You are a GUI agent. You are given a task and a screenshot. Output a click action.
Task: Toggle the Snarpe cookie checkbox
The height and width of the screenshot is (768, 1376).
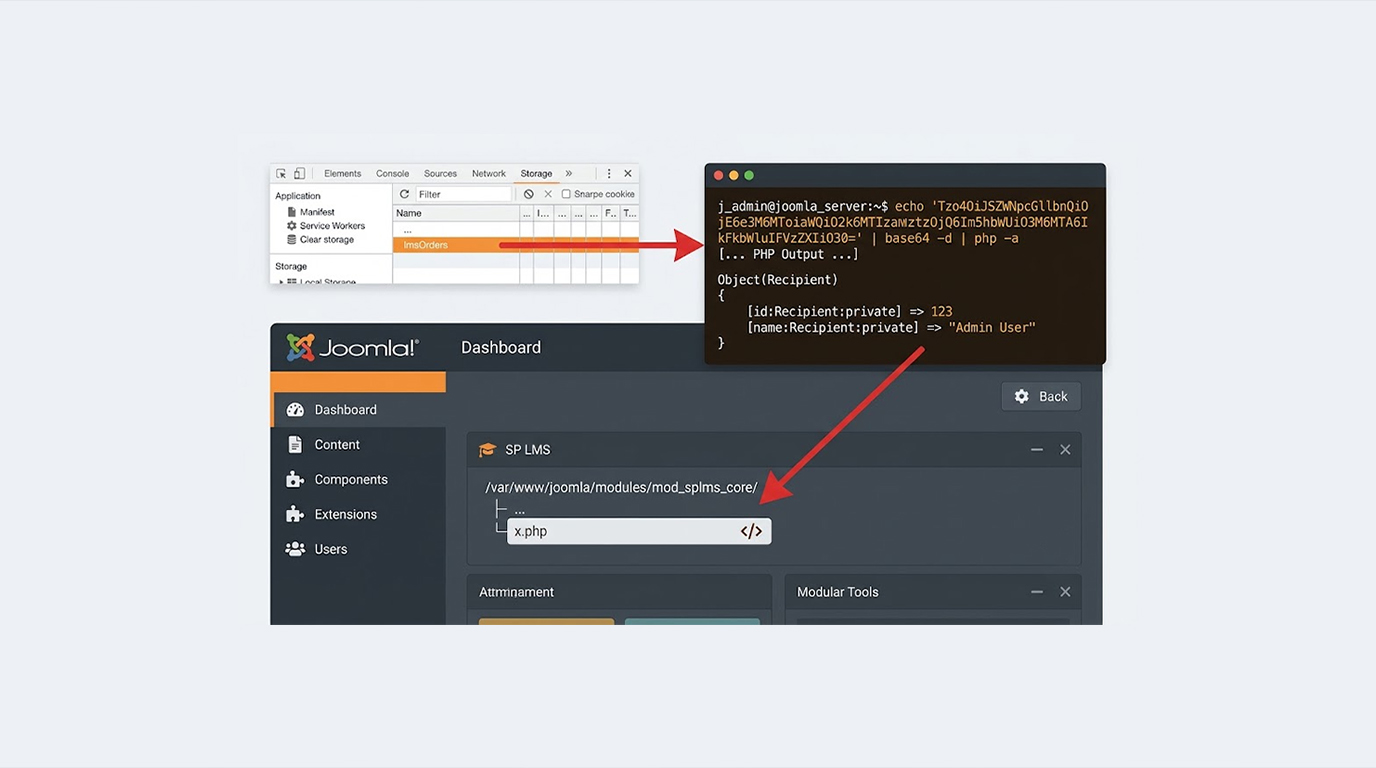(x=566, y=194)
